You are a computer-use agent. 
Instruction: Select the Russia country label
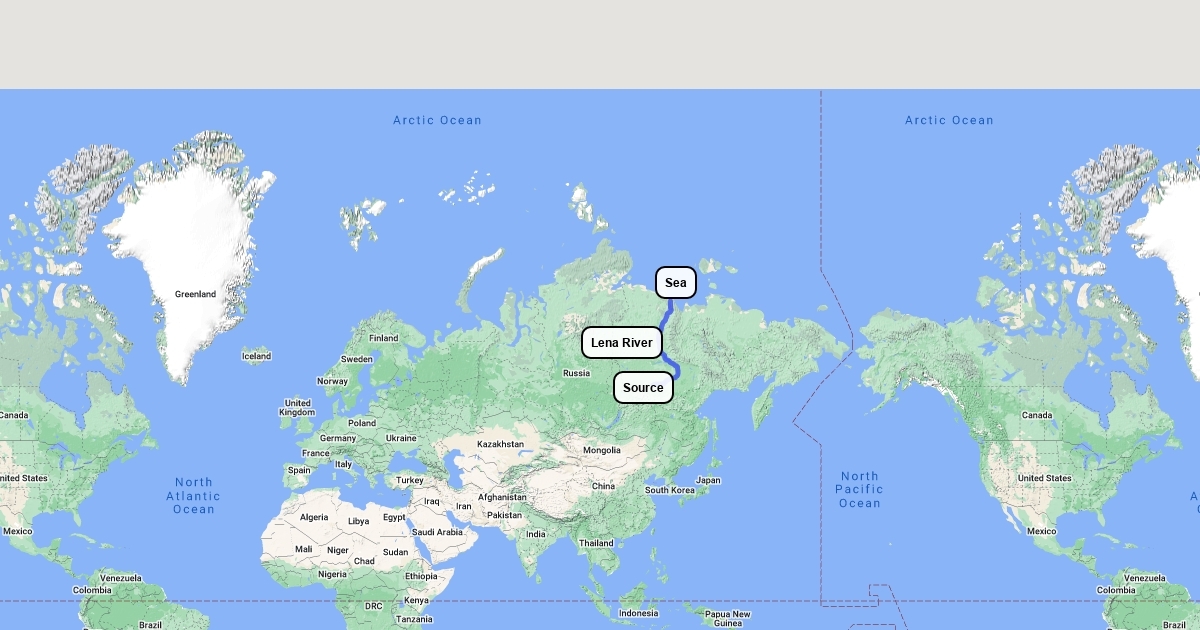[x=576, y=373]
